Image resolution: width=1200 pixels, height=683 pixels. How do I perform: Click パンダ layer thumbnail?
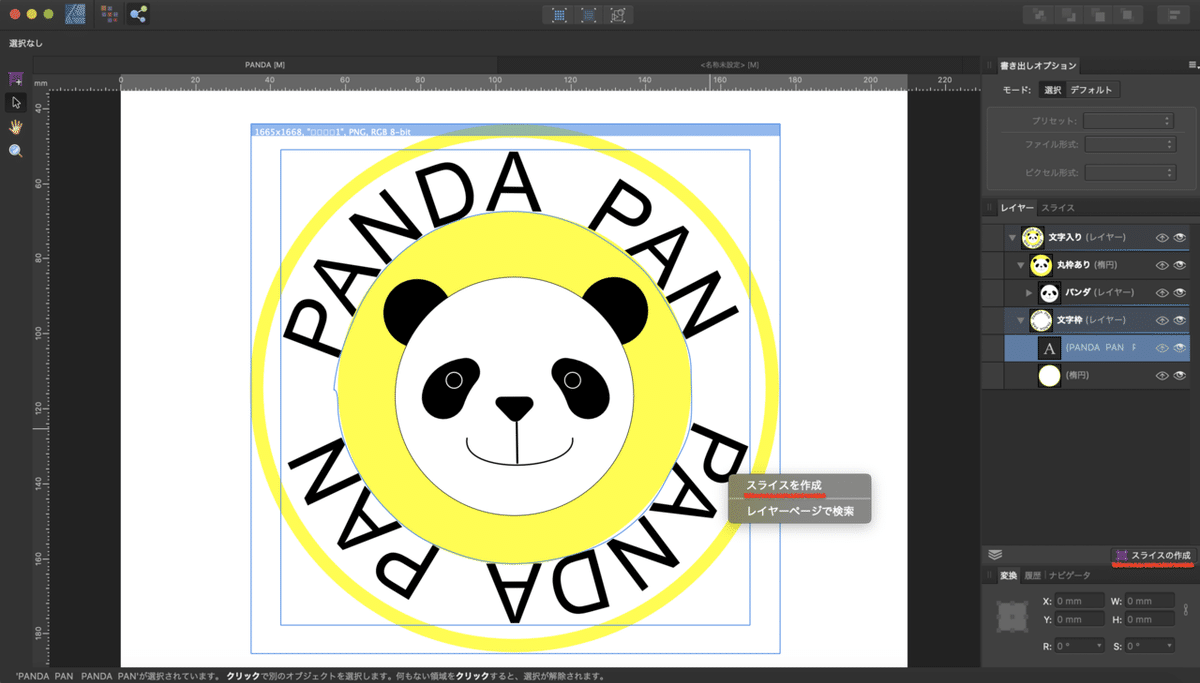[x=1049, y=293]
